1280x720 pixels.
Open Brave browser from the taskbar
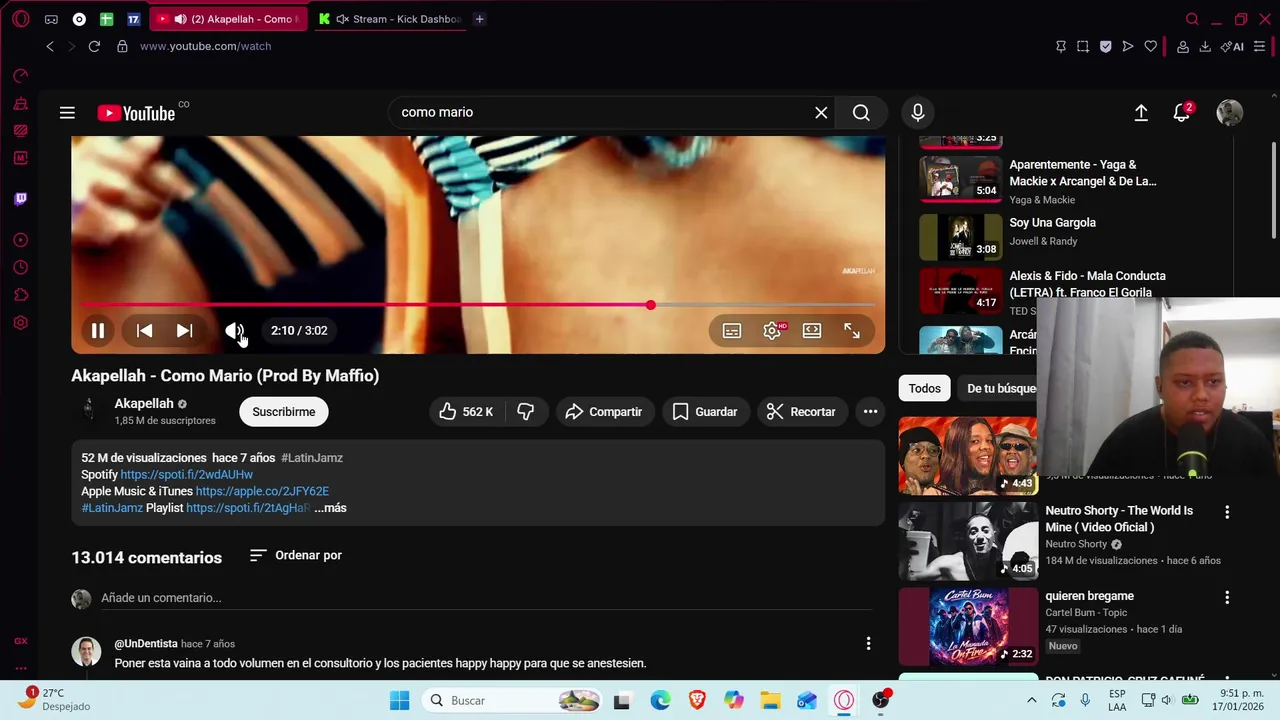click(697, 700)
